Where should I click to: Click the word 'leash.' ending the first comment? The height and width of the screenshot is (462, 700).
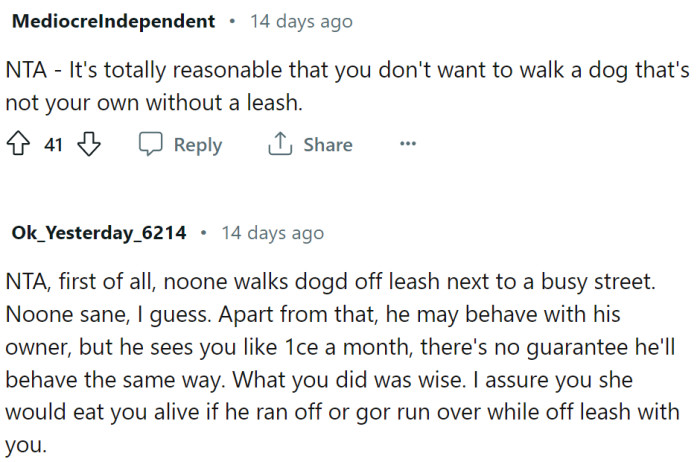click(x=274, y=103)
